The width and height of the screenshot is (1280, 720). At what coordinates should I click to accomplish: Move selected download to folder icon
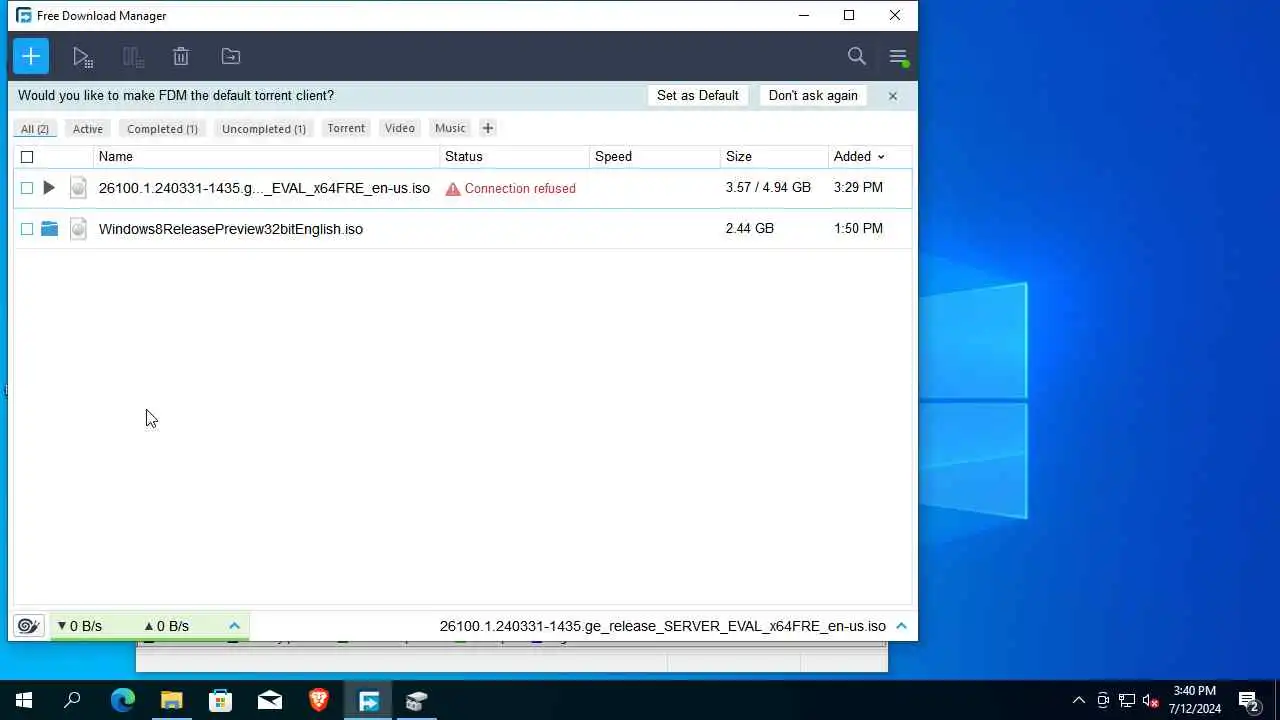(x=231, y=57)
